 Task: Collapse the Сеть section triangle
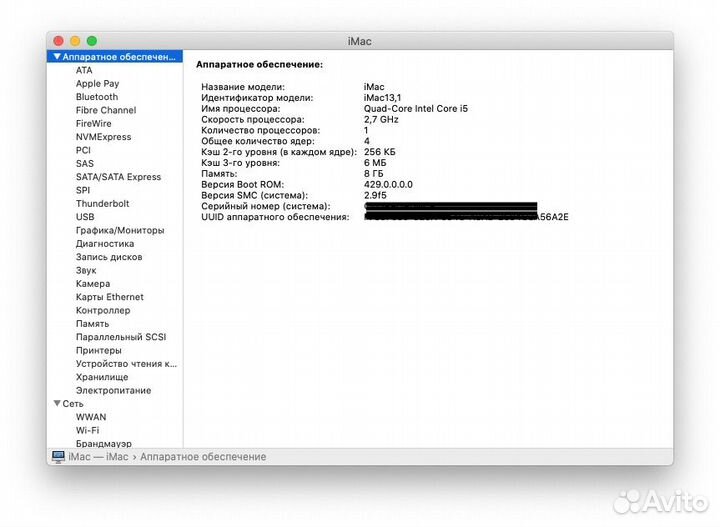tap(57, 403)
